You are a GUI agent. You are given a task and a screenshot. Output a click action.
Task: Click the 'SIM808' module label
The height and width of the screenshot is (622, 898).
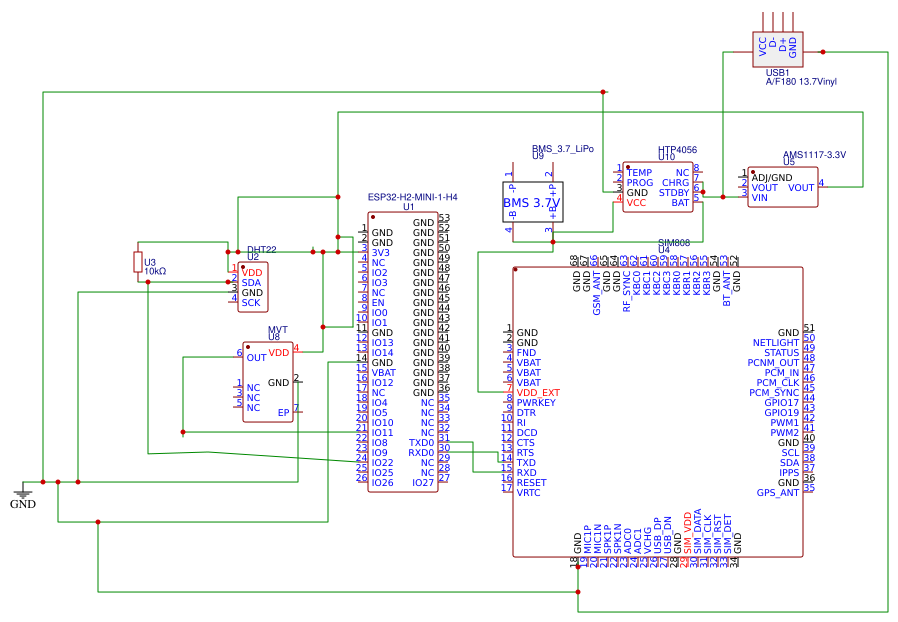[x=674, y=242]
